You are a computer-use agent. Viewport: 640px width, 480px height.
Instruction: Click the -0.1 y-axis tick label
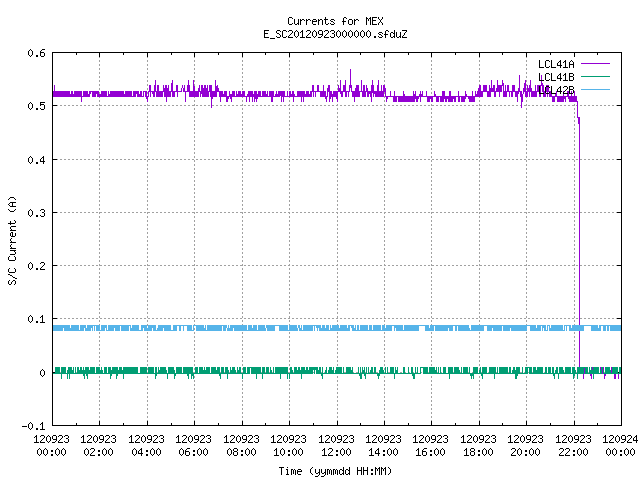click(x=33, y=426)
